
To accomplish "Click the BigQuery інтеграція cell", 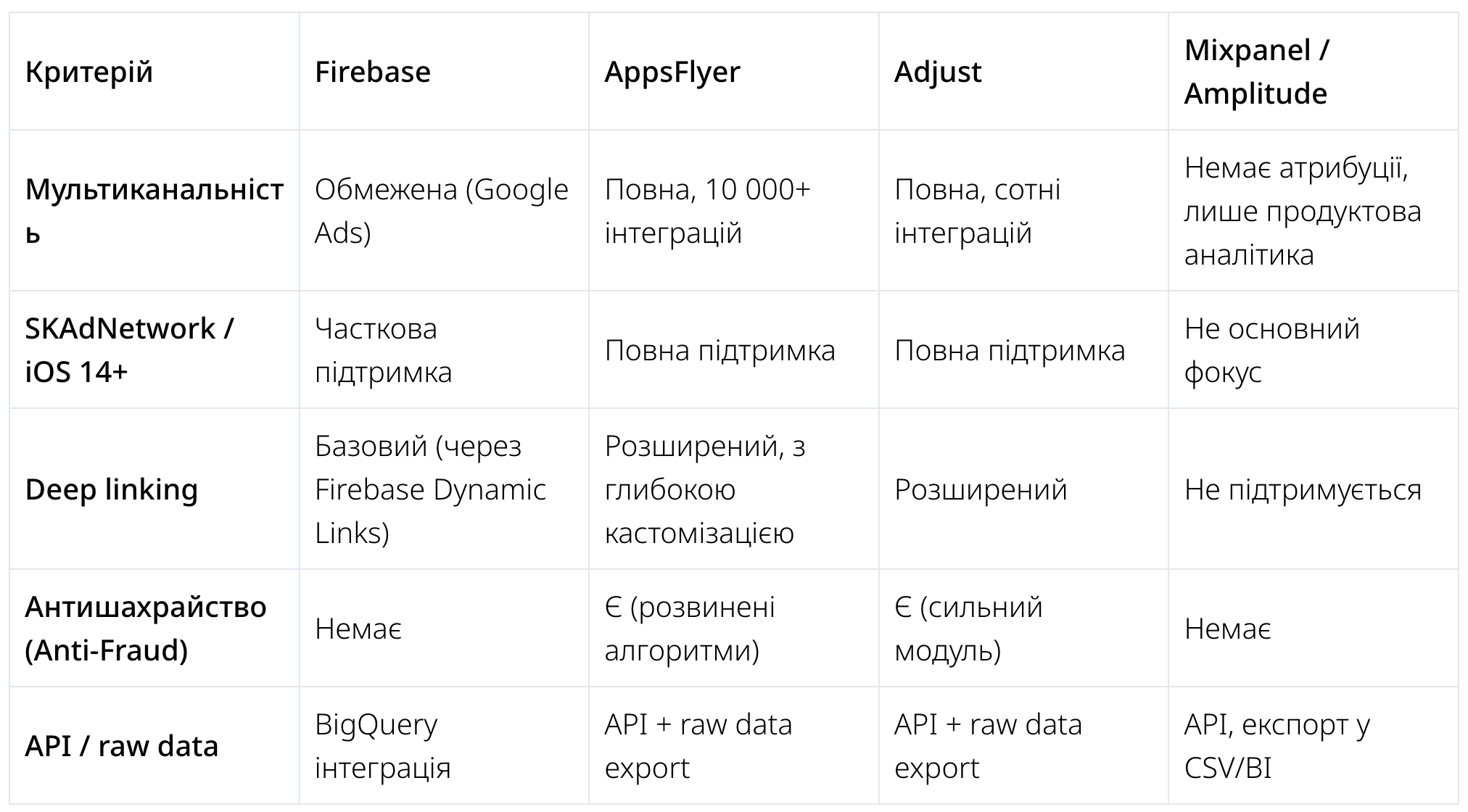I will (x=383, y=746).
